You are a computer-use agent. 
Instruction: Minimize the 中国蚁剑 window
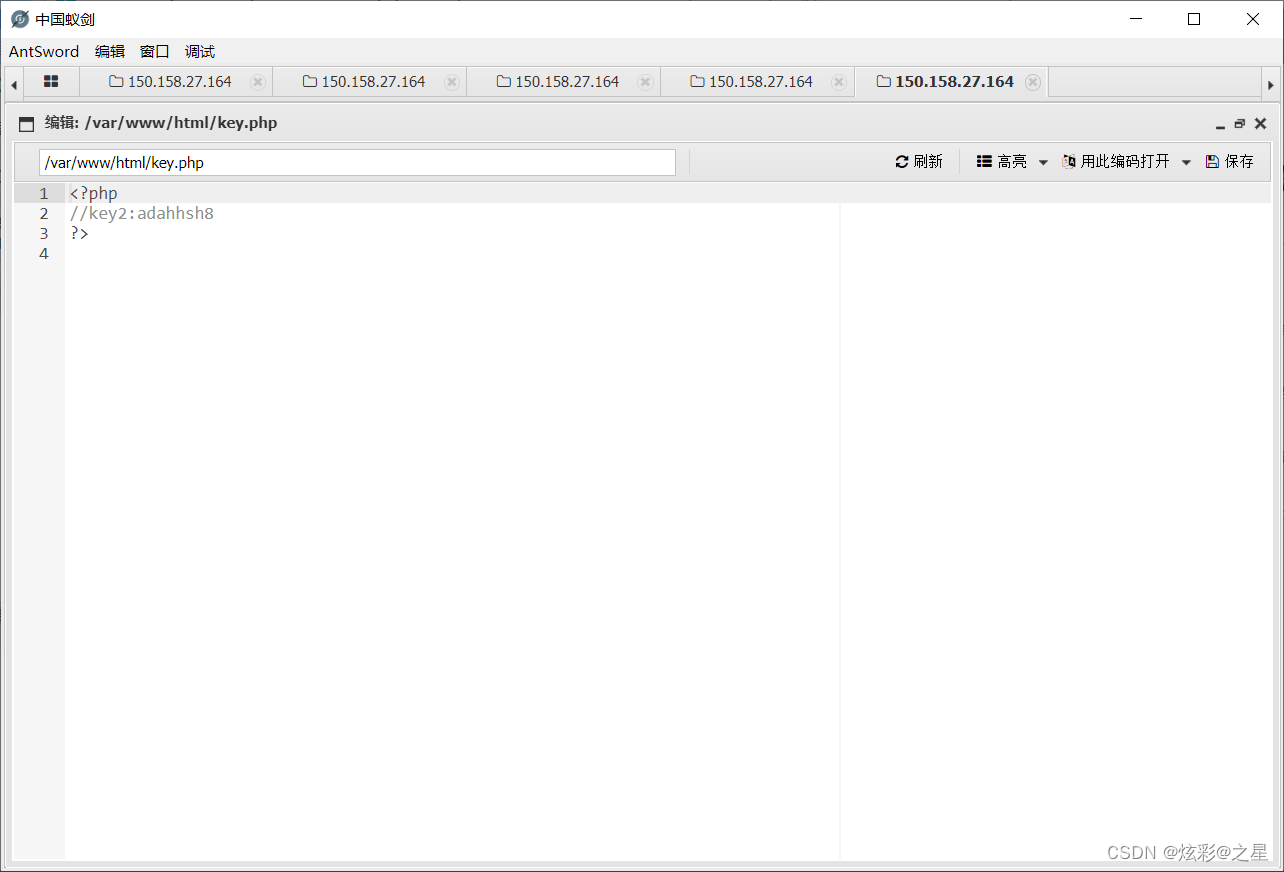click(1136, 19)
